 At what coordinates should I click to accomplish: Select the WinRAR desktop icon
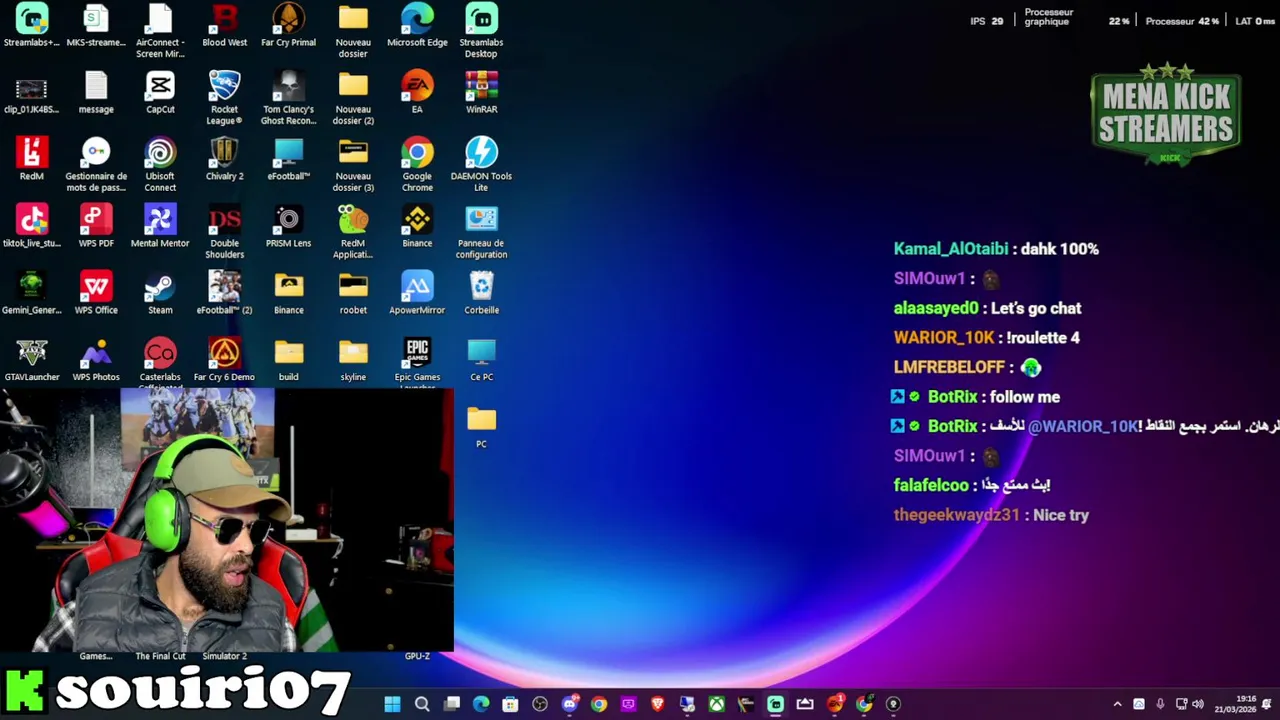481,92
